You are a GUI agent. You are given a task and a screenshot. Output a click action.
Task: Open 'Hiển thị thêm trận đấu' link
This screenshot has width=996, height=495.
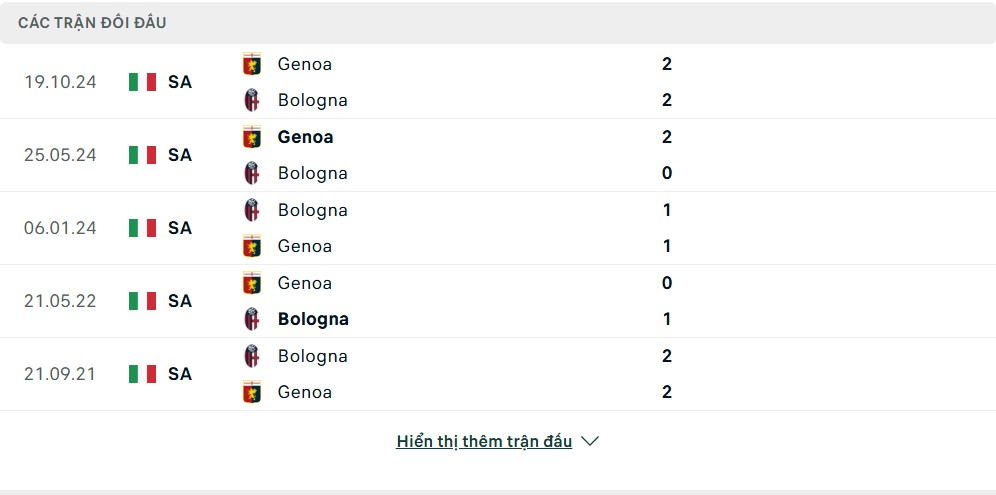tap(484, 441)
